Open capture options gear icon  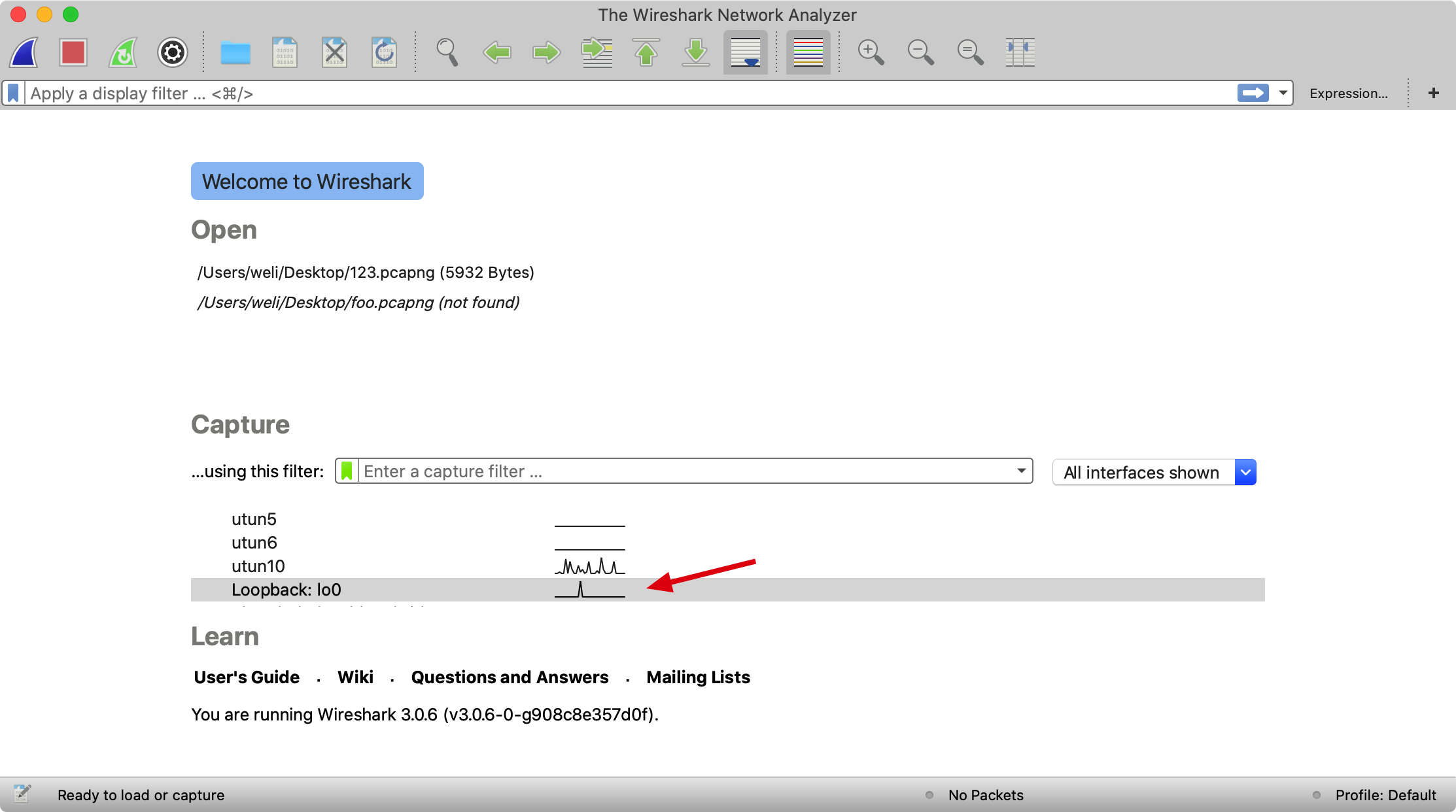[173, 52]
